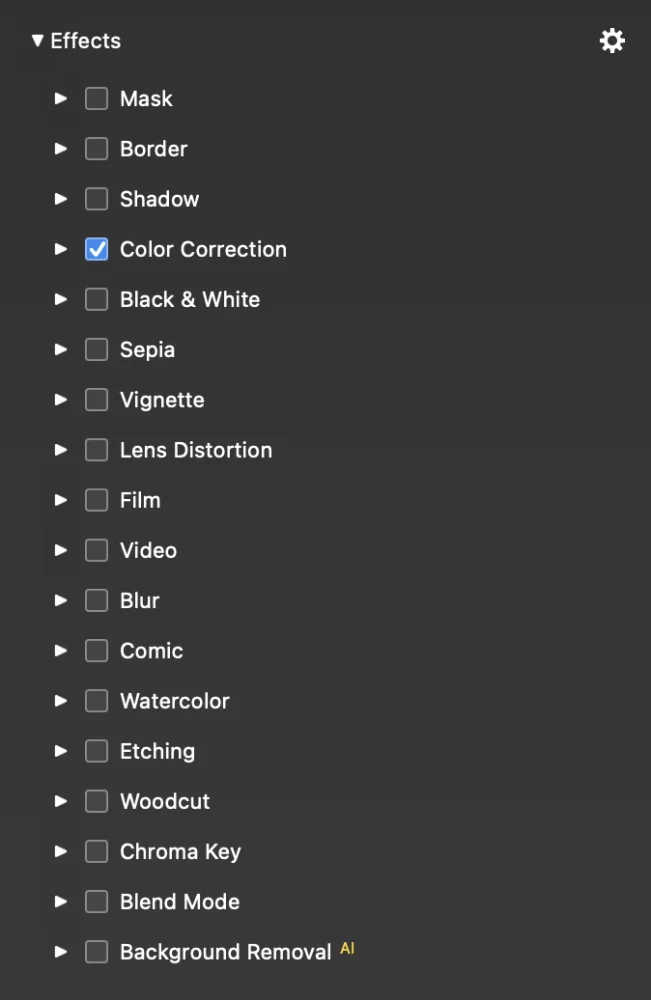This screenshot has height=1000, width=651.
Task: Collapse the Effects section triangle
Action: pos(38,41)
